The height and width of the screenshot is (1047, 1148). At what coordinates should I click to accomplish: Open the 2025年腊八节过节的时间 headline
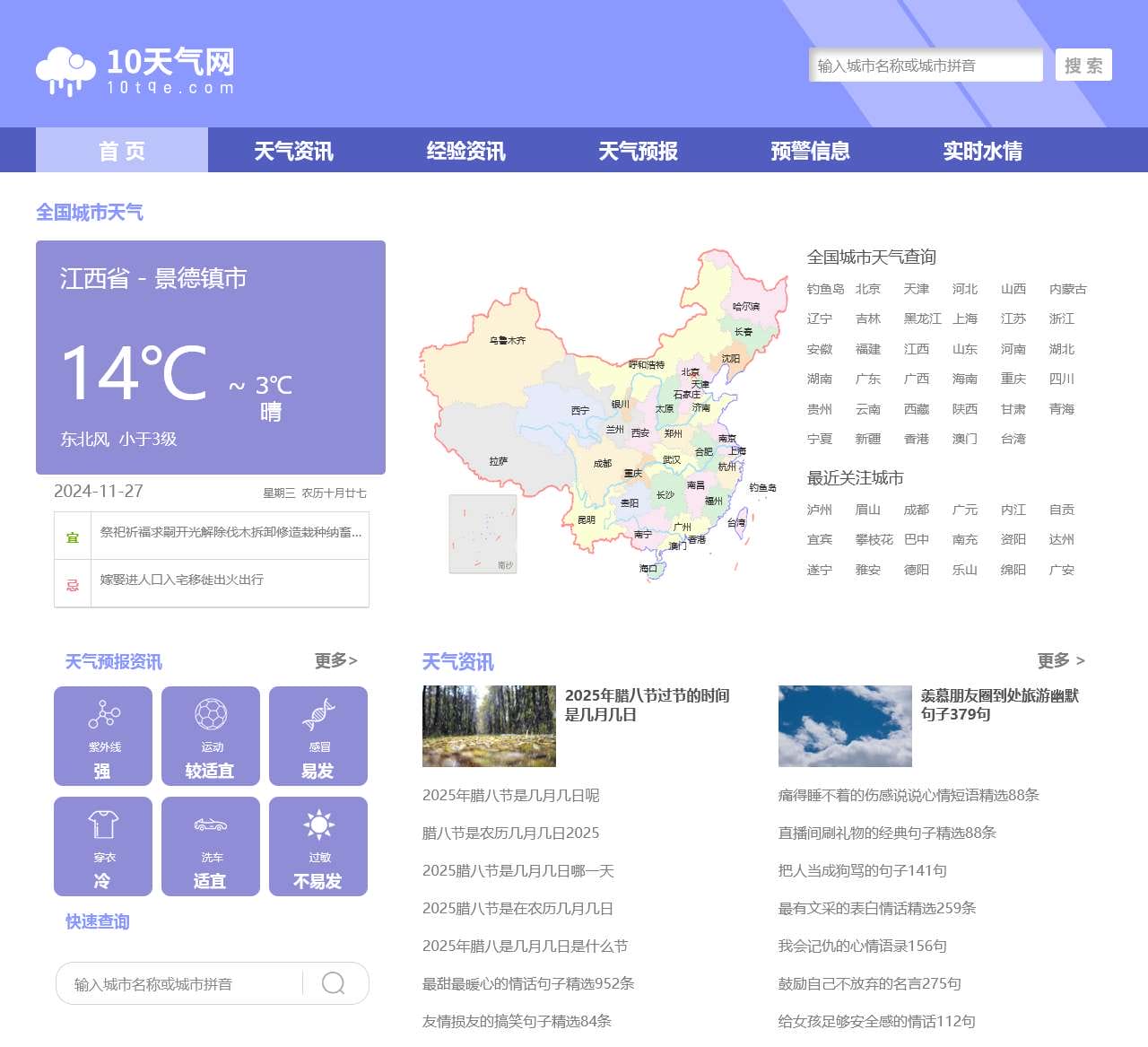(x=648, y=704)
